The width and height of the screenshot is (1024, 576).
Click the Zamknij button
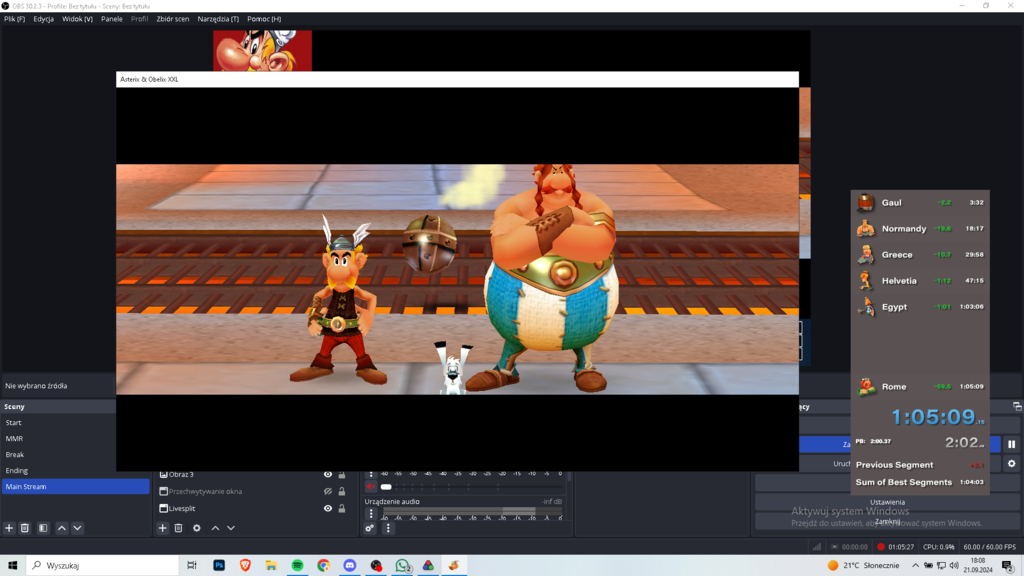click(887, 521)
